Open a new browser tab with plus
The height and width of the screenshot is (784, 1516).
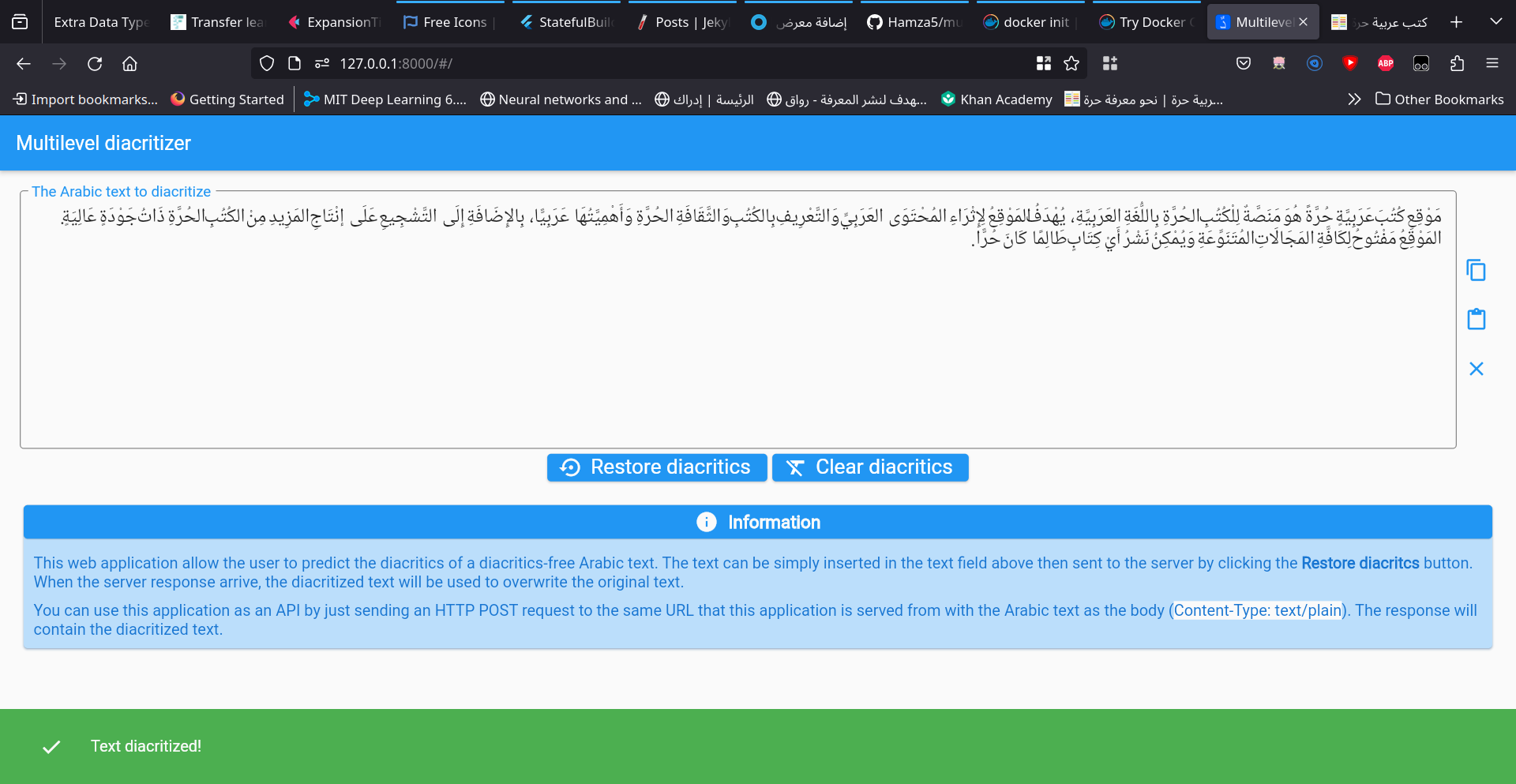[x=1457, y=22]
